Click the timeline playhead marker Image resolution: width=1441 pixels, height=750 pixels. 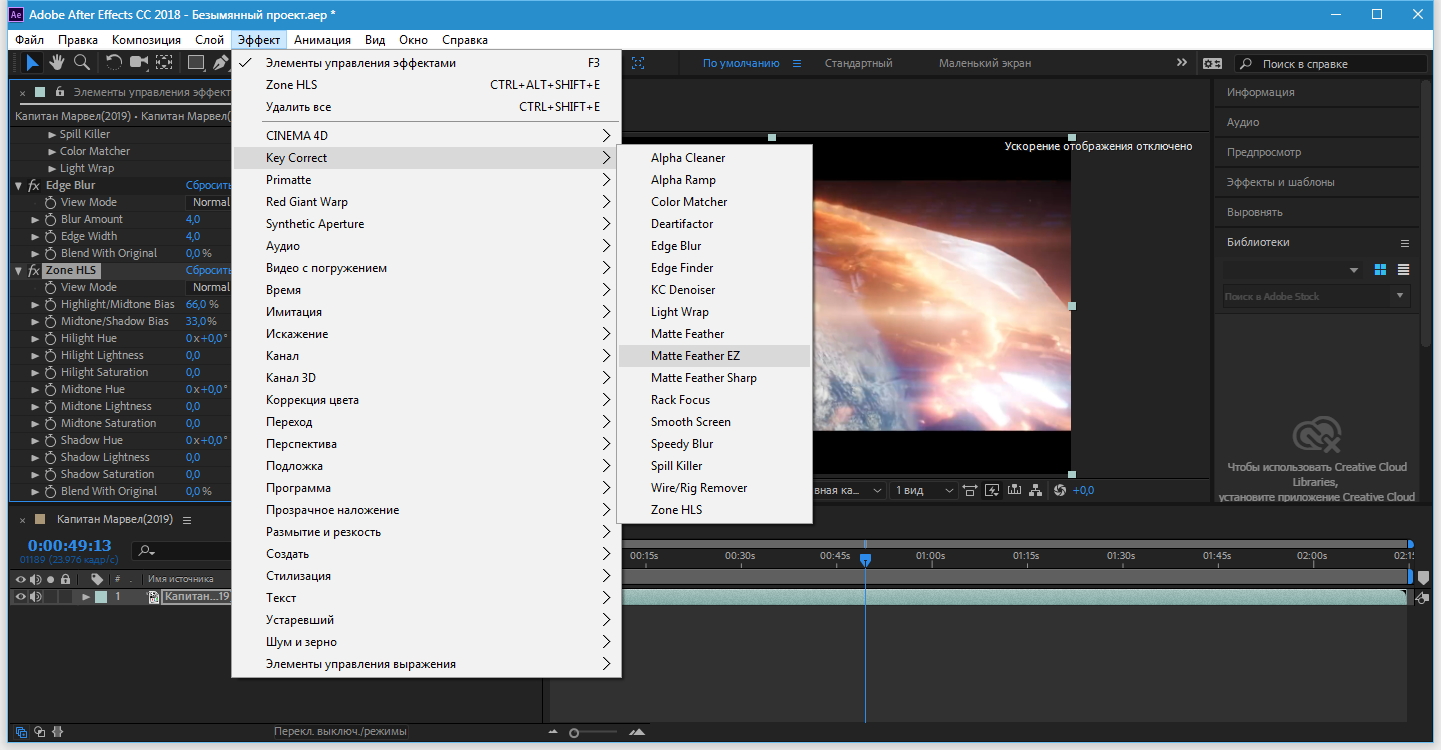pyautogui.click(x=866, y=560)
